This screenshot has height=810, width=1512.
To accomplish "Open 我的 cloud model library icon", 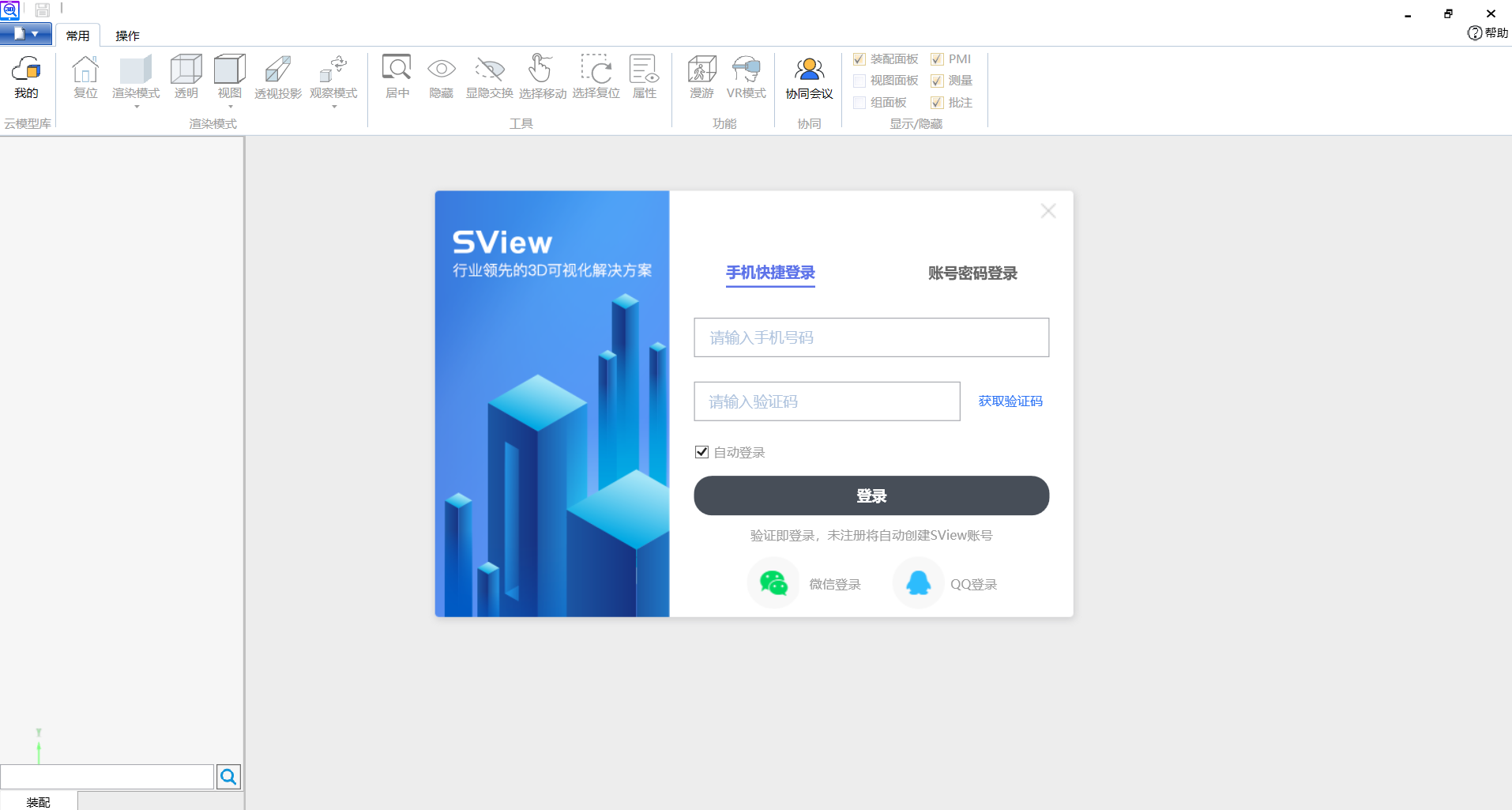I will [x=26, y=70].
